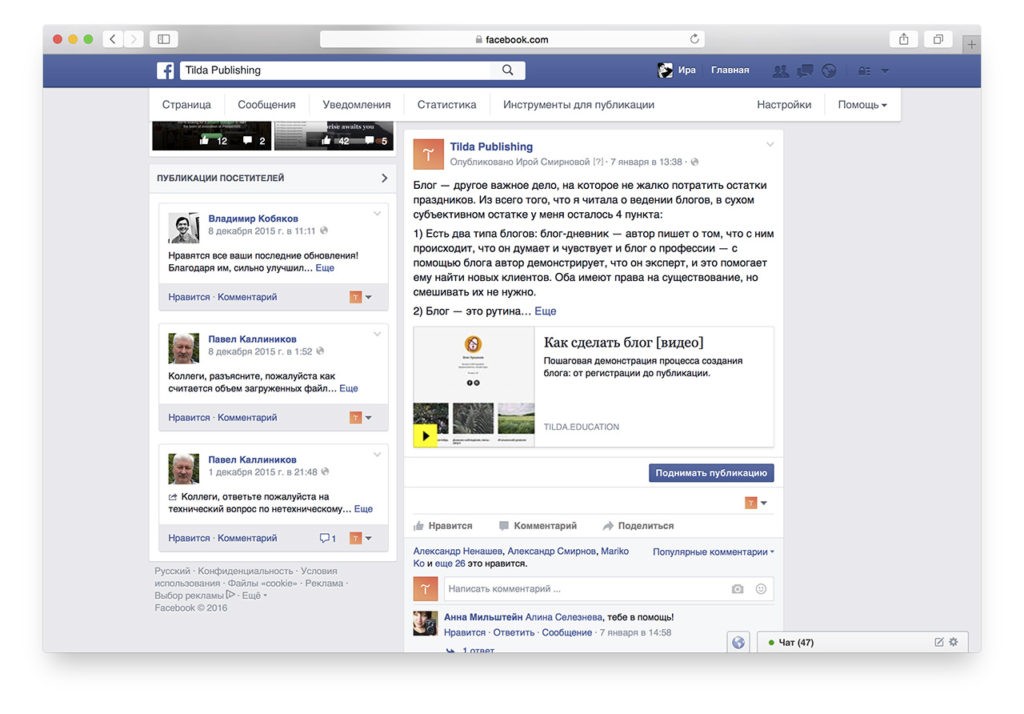1024x714 pixels.
Task: Like the Tilda Publishing blog post
Action: [443, 526]
